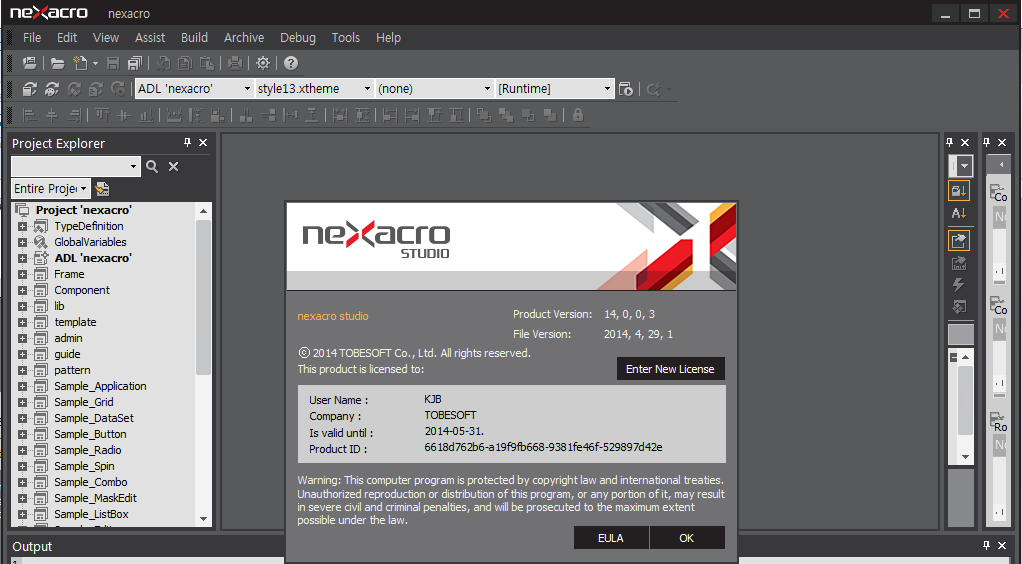The width and height of the screenshot is (1022, 564).
Task: Open the Archive menu
Action: click(244, 38)
